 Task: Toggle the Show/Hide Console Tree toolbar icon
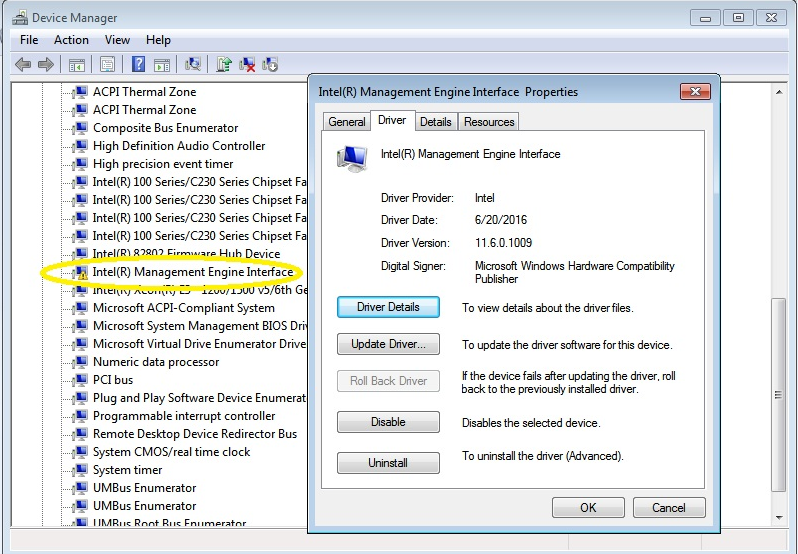coord(77,65)
